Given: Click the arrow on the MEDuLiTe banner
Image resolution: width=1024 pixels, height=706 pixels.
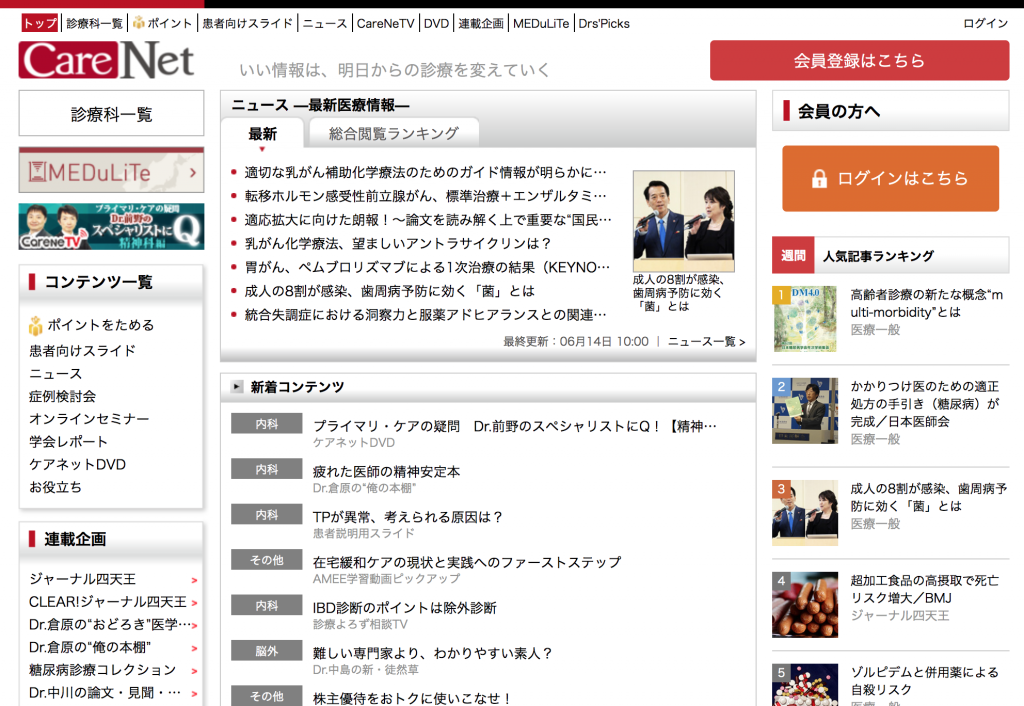Looking at the screenshot, I should (x=193, y=173).
